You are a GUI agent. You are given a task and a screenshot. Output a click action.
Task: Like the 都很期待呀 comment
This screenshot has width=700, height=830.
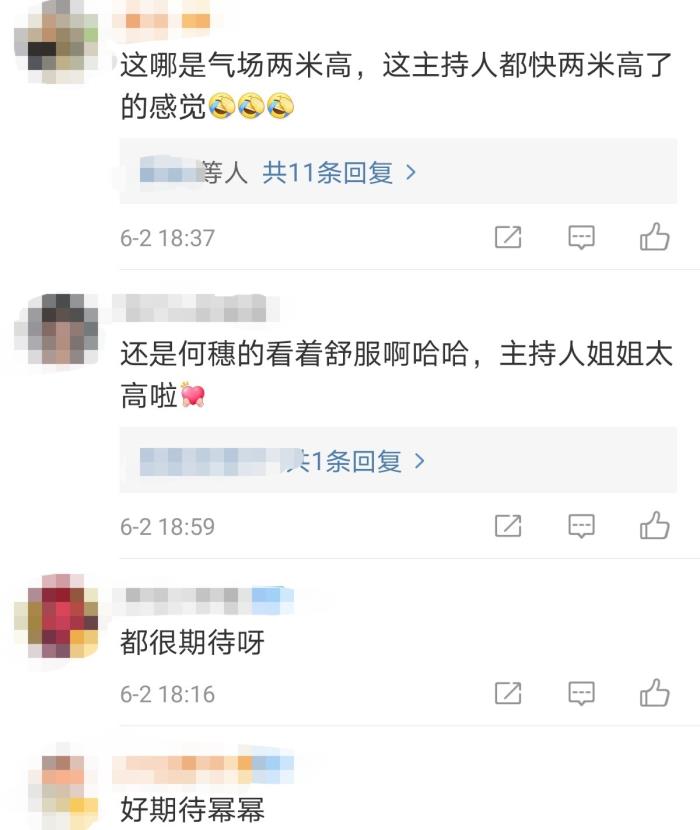point(654,692)
